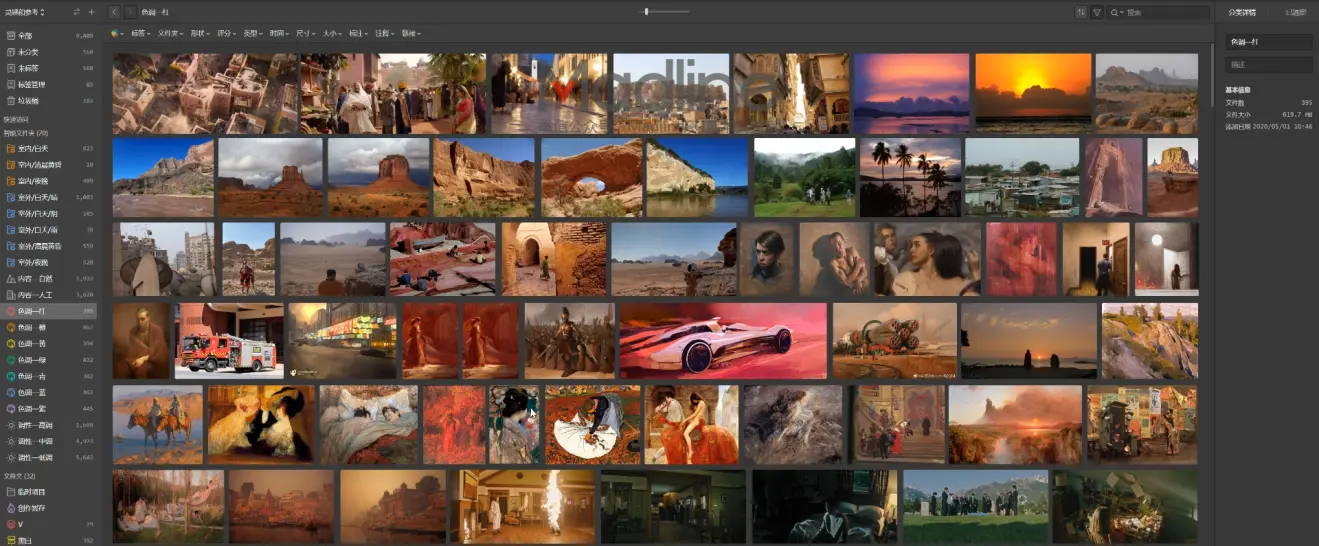Open the 注释 filter dropdown
The height and width of the screenshot is (546, 1319).
click(x=384, y=33)
